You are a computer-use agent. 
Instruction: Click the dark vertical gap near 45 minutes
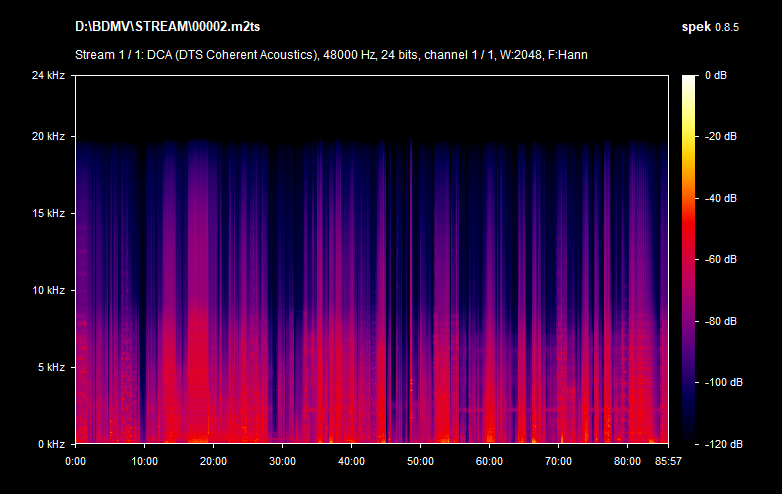(x=386, y=300)
